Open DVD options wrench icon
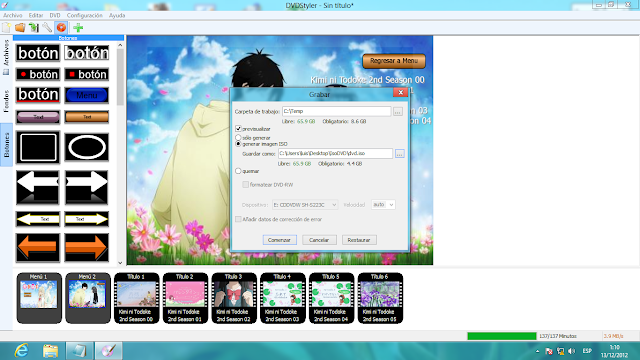Screen dimensions: 640x360 (x=47, y=27)
